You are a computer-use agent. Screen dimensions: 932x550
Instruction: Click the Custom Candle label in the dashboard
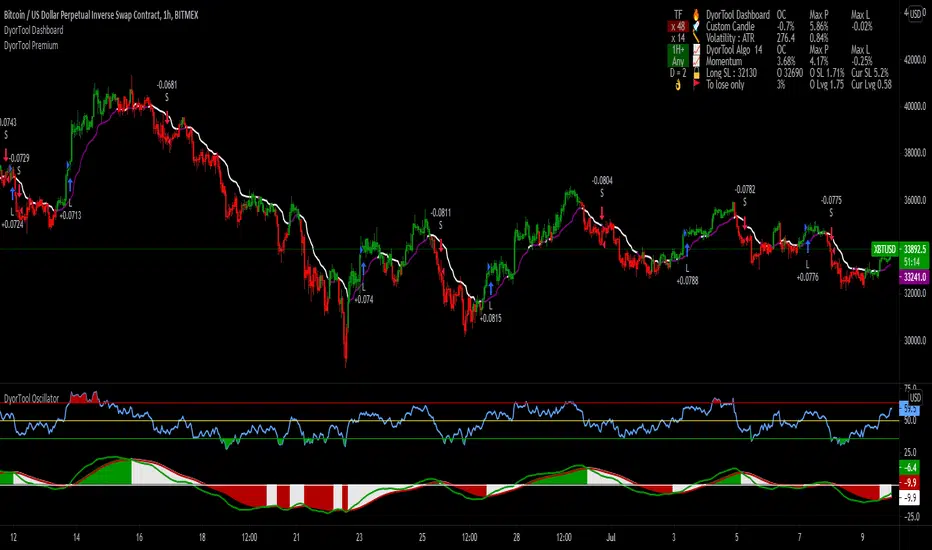(x=730, y=26)
